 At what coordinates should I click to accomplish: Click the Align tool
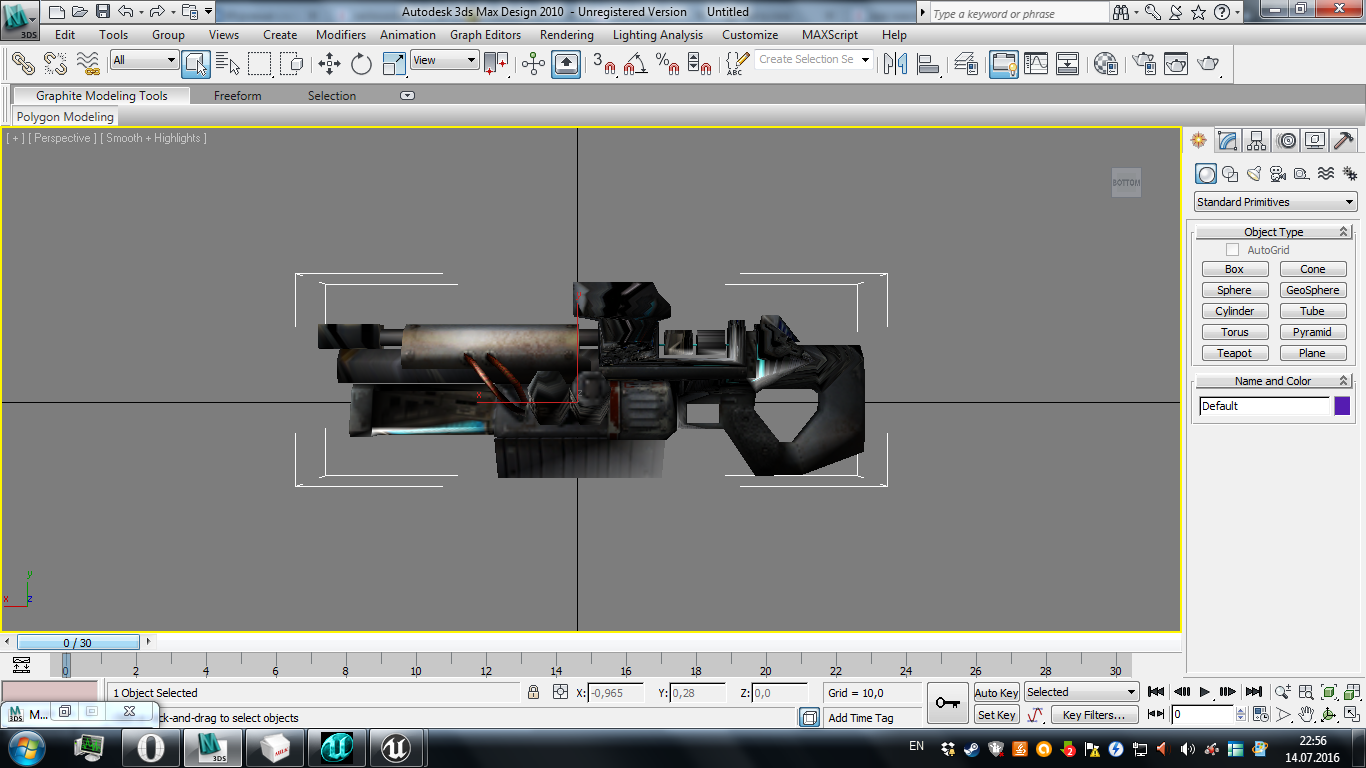click(928, 64)
